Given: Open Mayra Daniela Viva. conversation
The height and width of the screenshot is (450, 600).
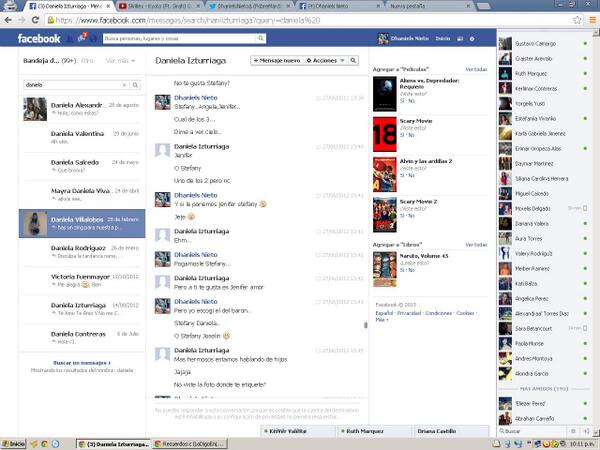Looking at the screenshot, I should [82, 195].
